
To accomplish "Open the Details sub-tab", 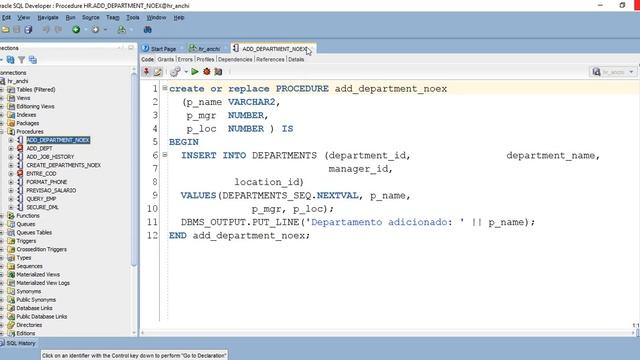I will point(296,60).
